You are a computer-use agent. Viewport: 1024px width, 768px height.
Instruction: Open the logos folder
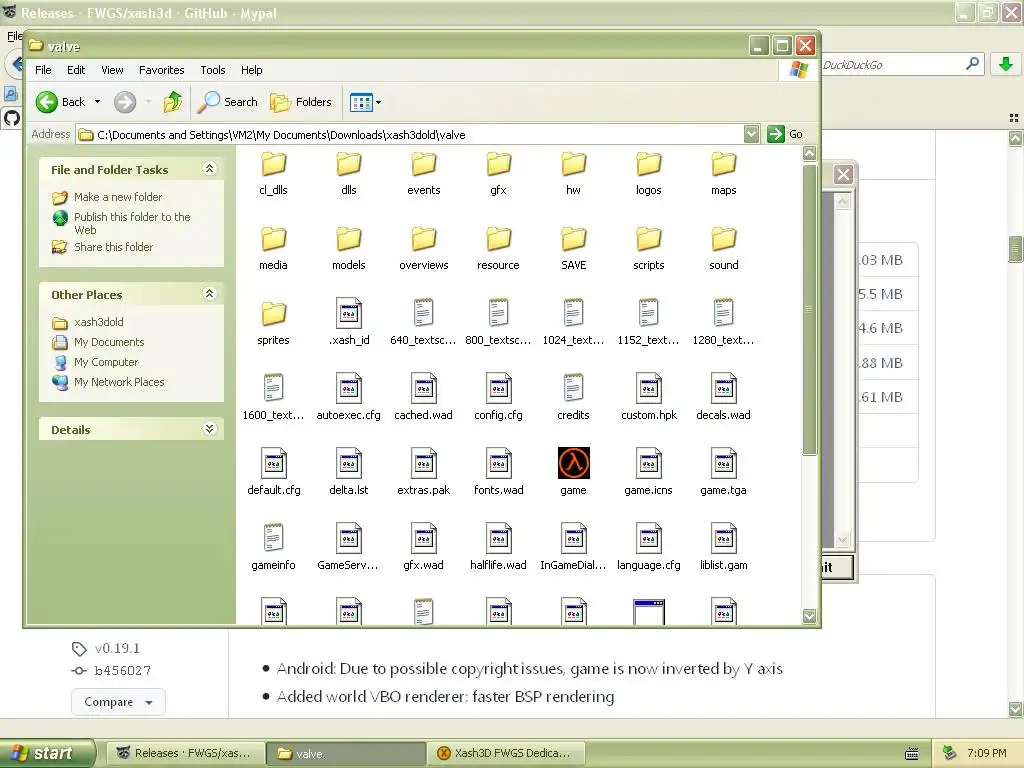(x=648, y=174)
